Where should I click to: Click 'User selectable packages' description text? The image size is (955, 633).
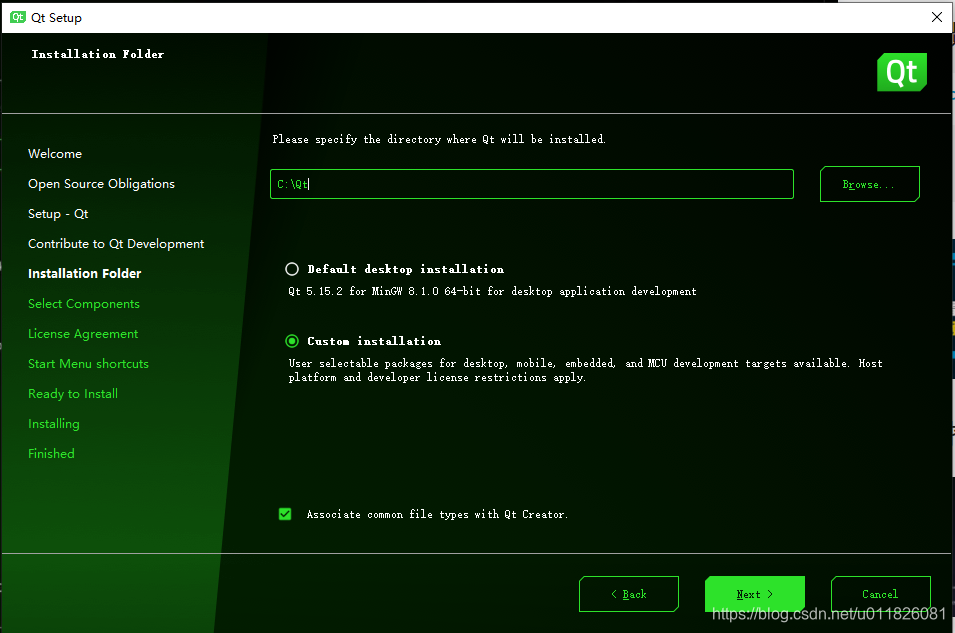(x=585, y=370)
